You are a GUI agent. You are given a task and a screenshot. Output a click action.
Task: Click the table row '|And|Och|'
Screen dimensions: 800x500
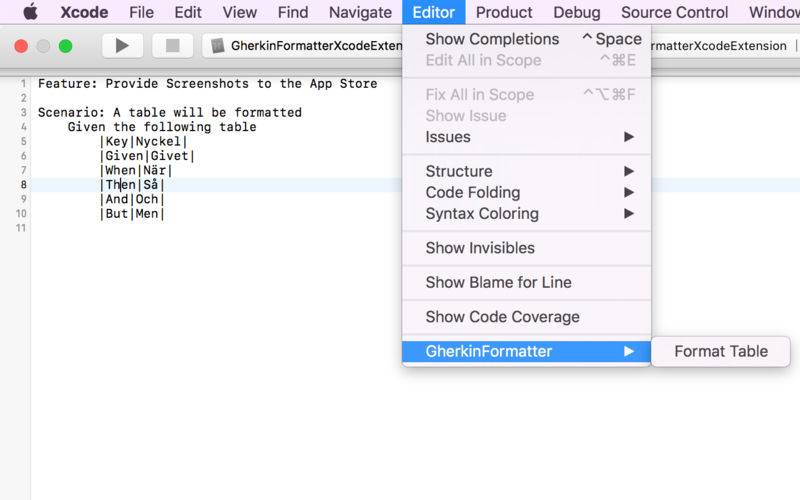click(x=132, y=199)
